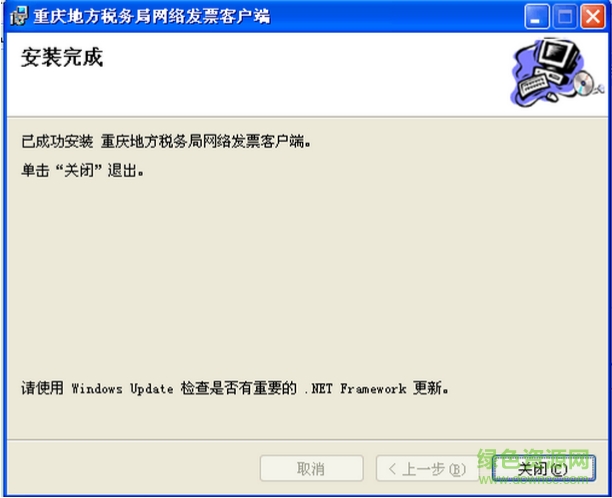Click the 已成功安装 message line

pos(166,141)
